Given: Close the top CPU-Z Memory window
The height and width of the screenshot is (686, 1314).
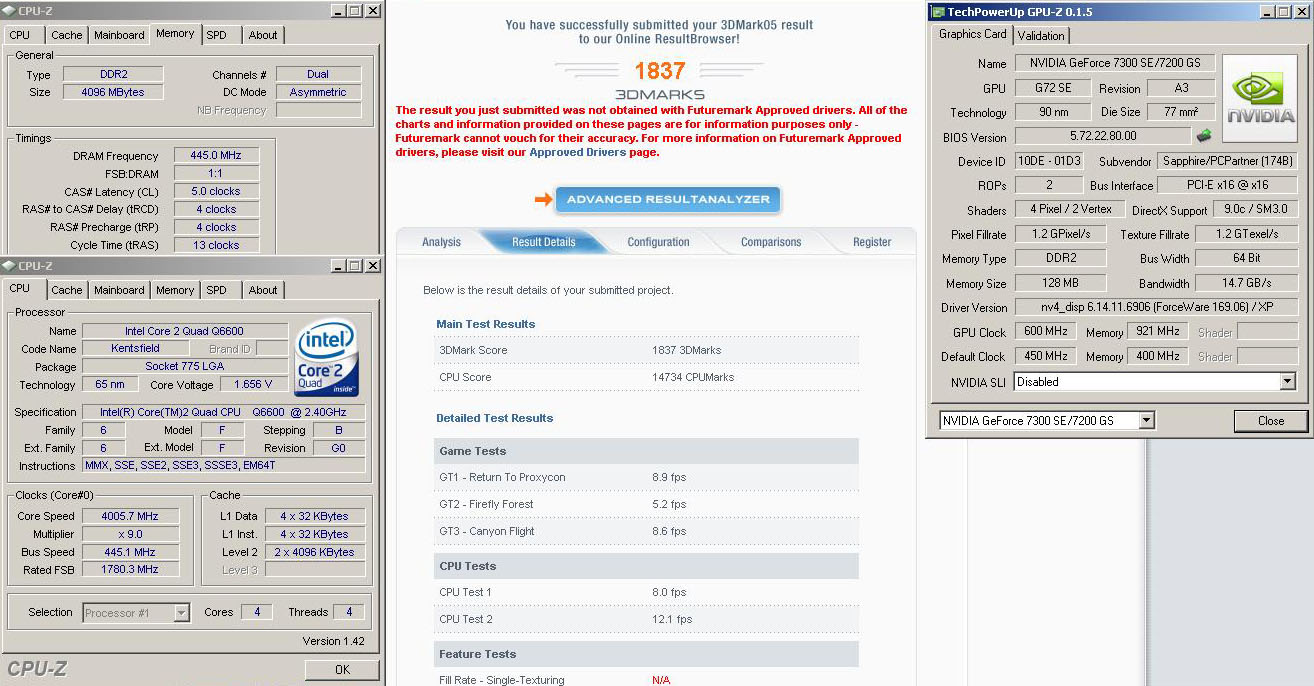Looking at the screenshot, I should 372,10.
